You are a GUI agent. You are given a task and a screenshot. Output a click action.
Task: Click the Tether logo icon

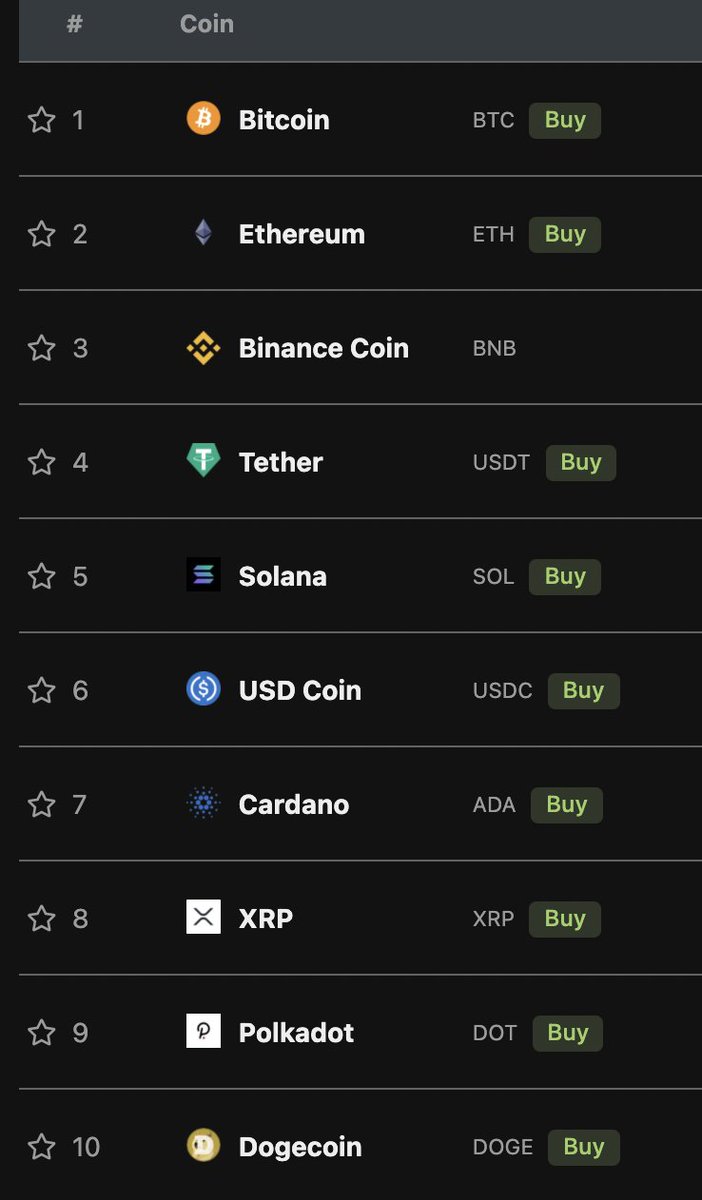203,461
